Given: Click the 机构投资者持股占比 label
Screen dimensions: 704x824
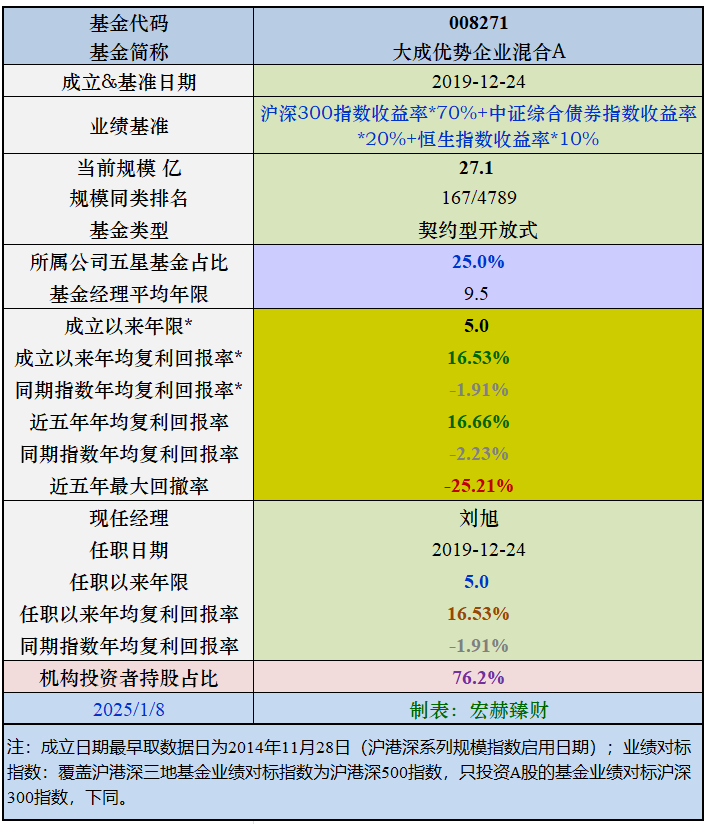Looking at the screenshot, I should pyautogui.click(x=129, y=678).
